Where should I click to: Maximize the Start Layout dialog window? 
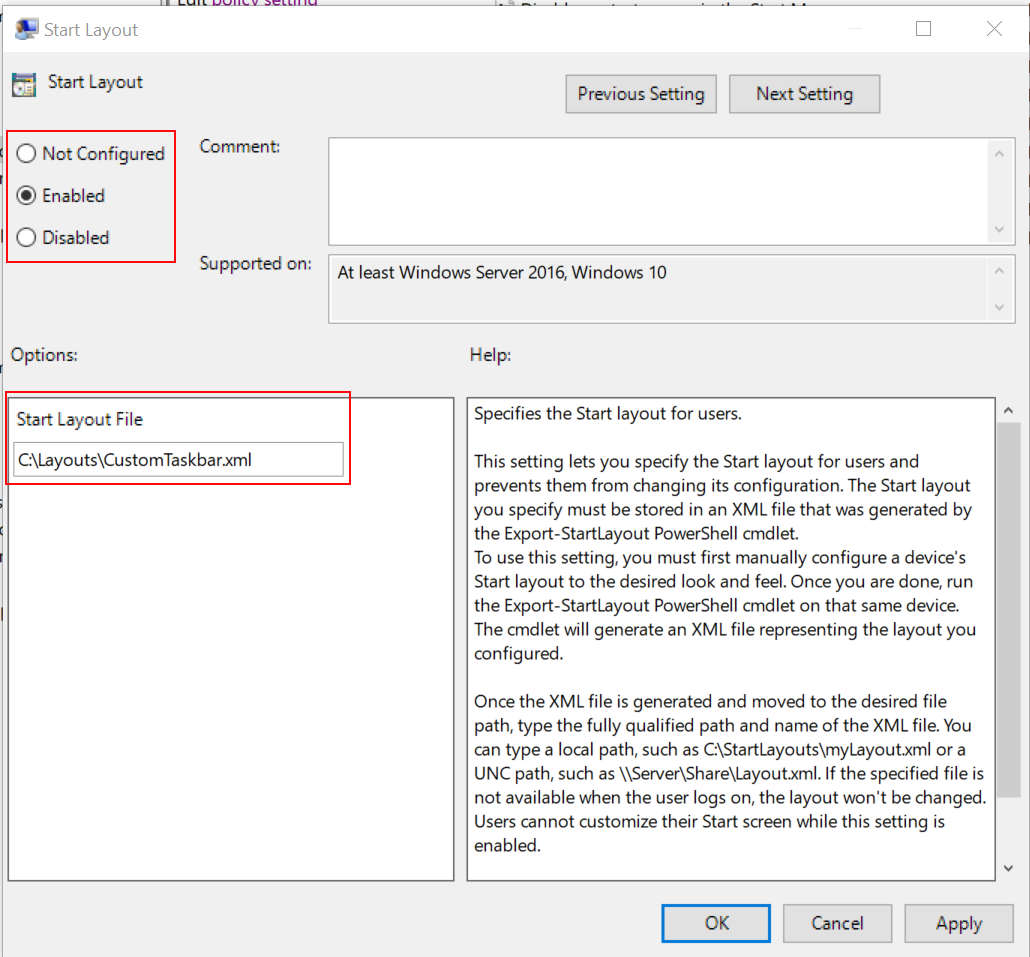(x=923, y=29)
